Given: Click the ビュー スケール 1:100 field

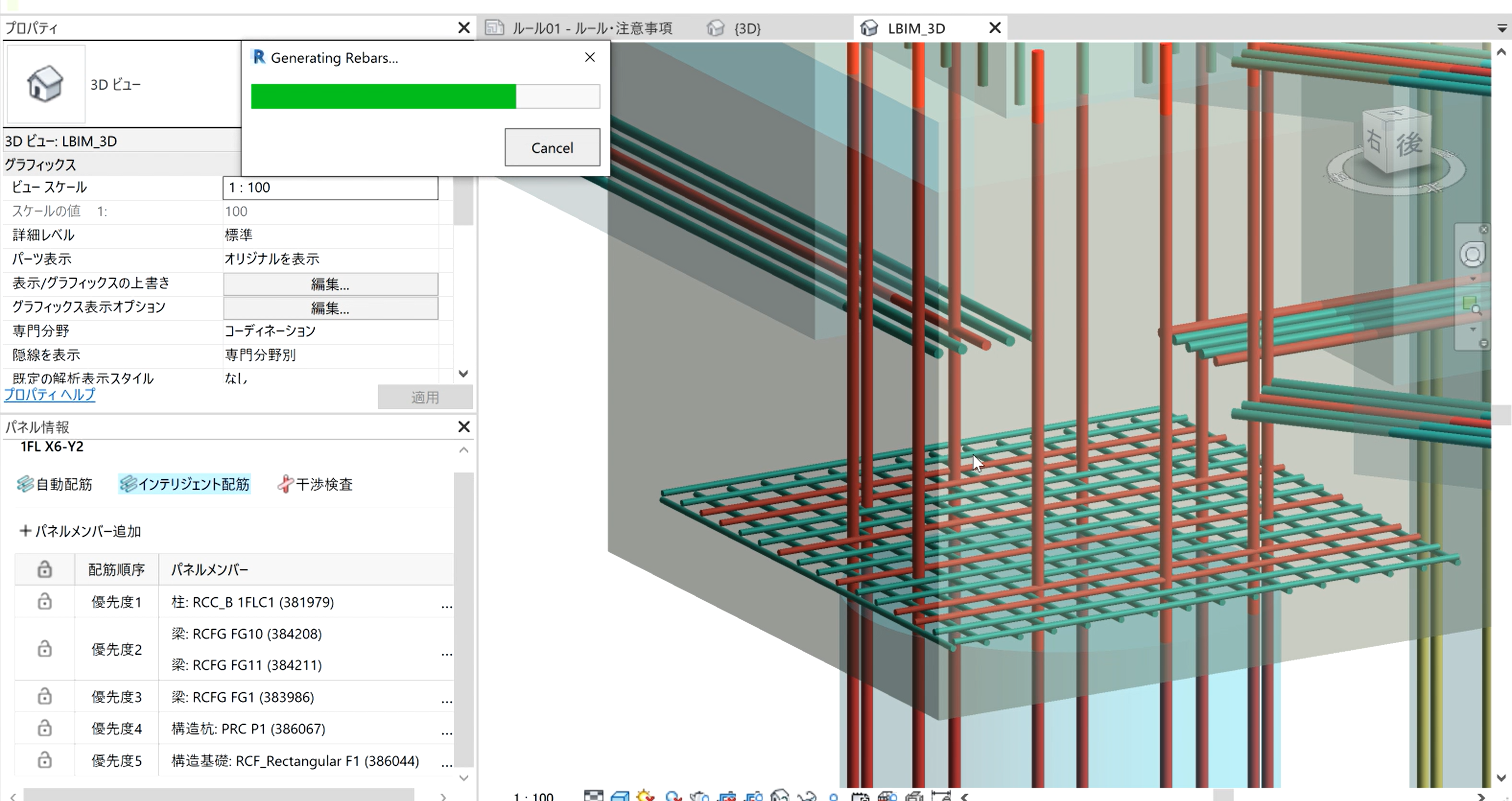Looking at the screenshot, I should pyautogui.click(x=330, y=188).
